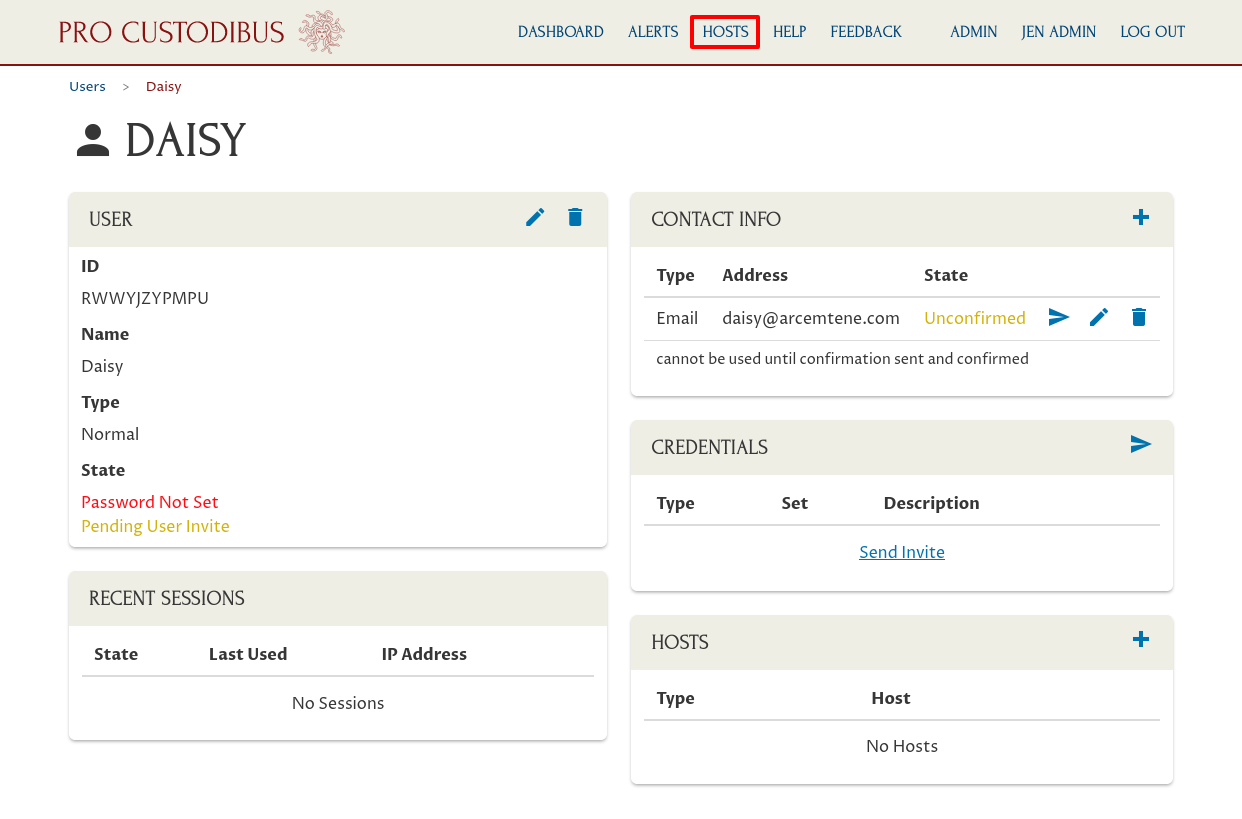Open the Admin section
This screenshot has height=819, width=1242.
[974, 32]
